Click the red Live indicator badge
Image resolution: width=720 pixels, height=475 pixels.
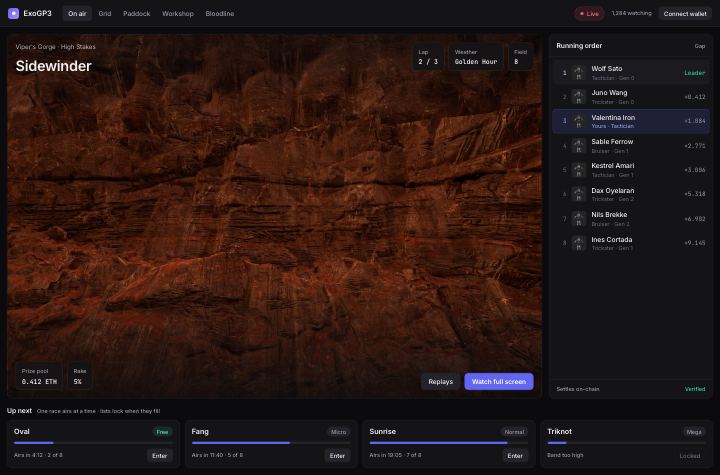tap(589, 14)
